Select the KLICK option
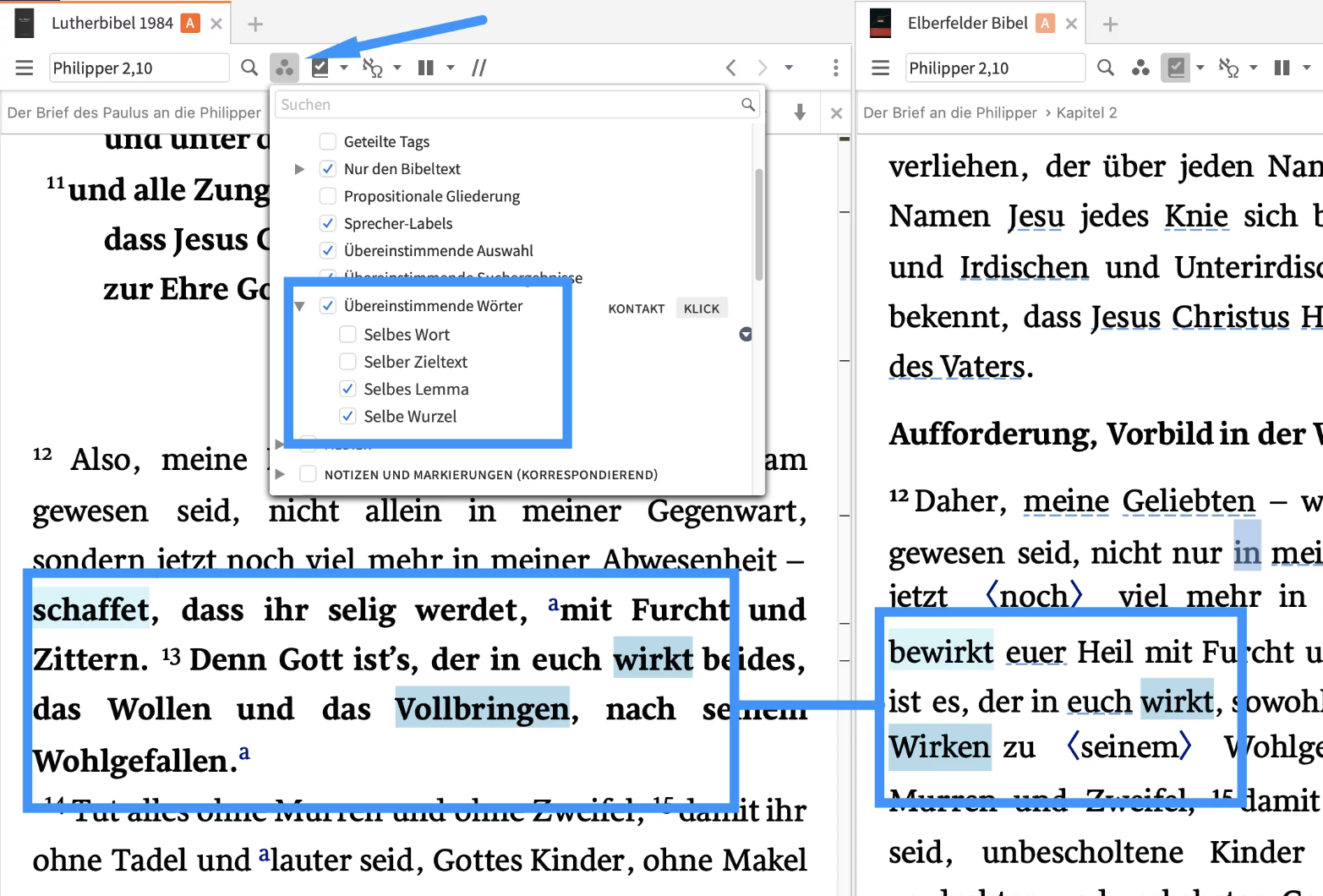The width and height of the screenshot is (1323, 896). (x=702, y=309)
